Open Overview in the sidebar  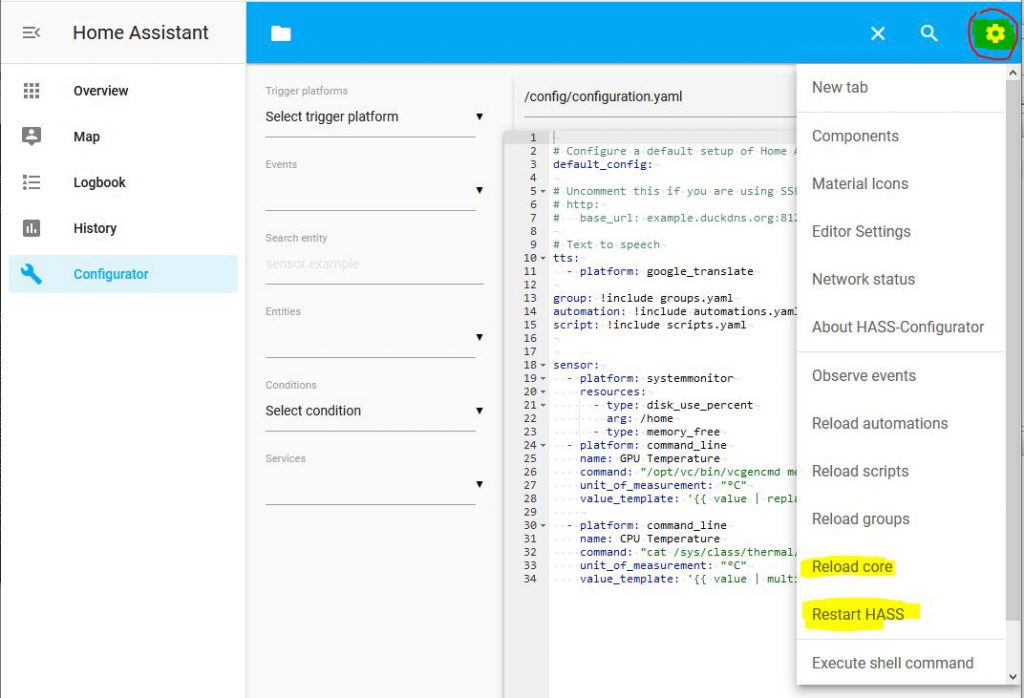coord(123,91)
